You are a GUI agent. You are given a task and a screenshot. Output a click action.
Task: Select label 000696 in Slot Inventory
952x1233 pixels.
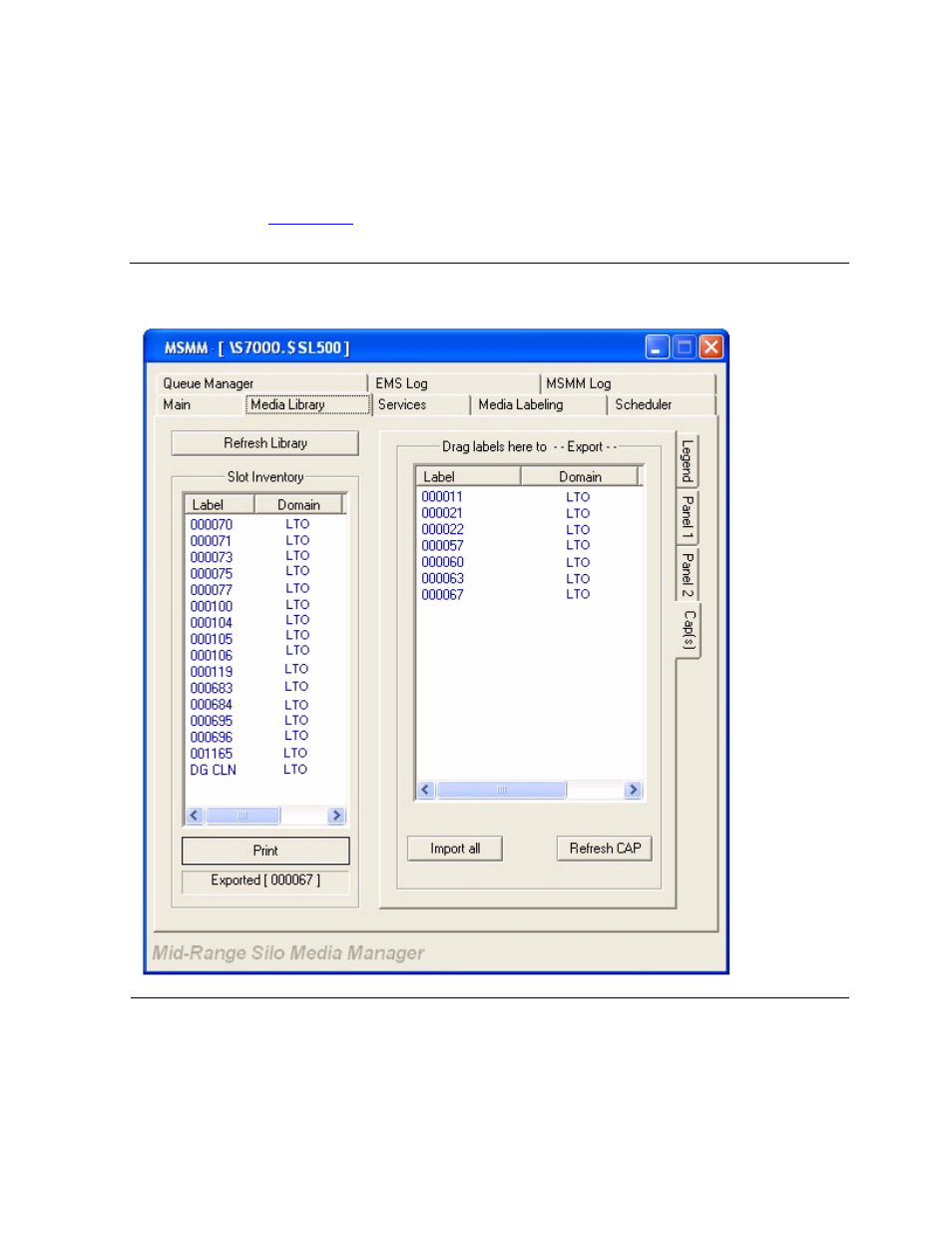212,738
